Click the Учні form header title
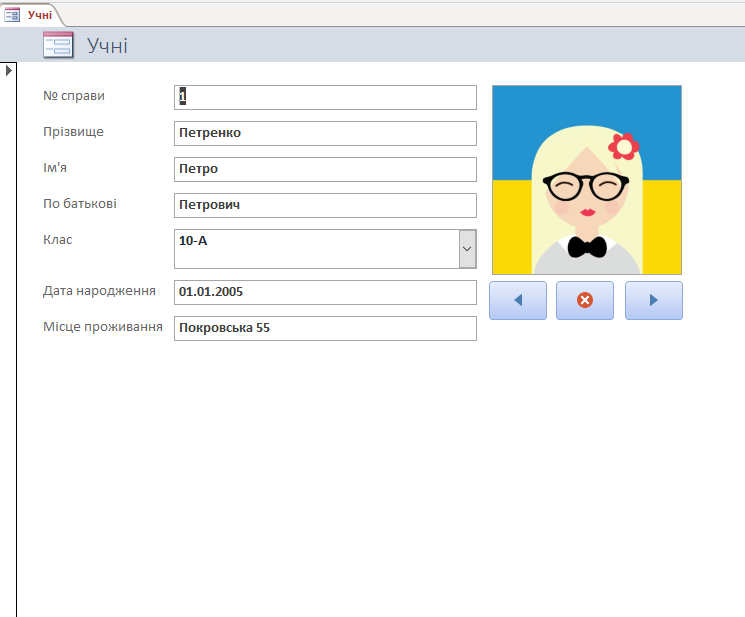This screenshot has width=745, height=617. click(x=107, y=46)
